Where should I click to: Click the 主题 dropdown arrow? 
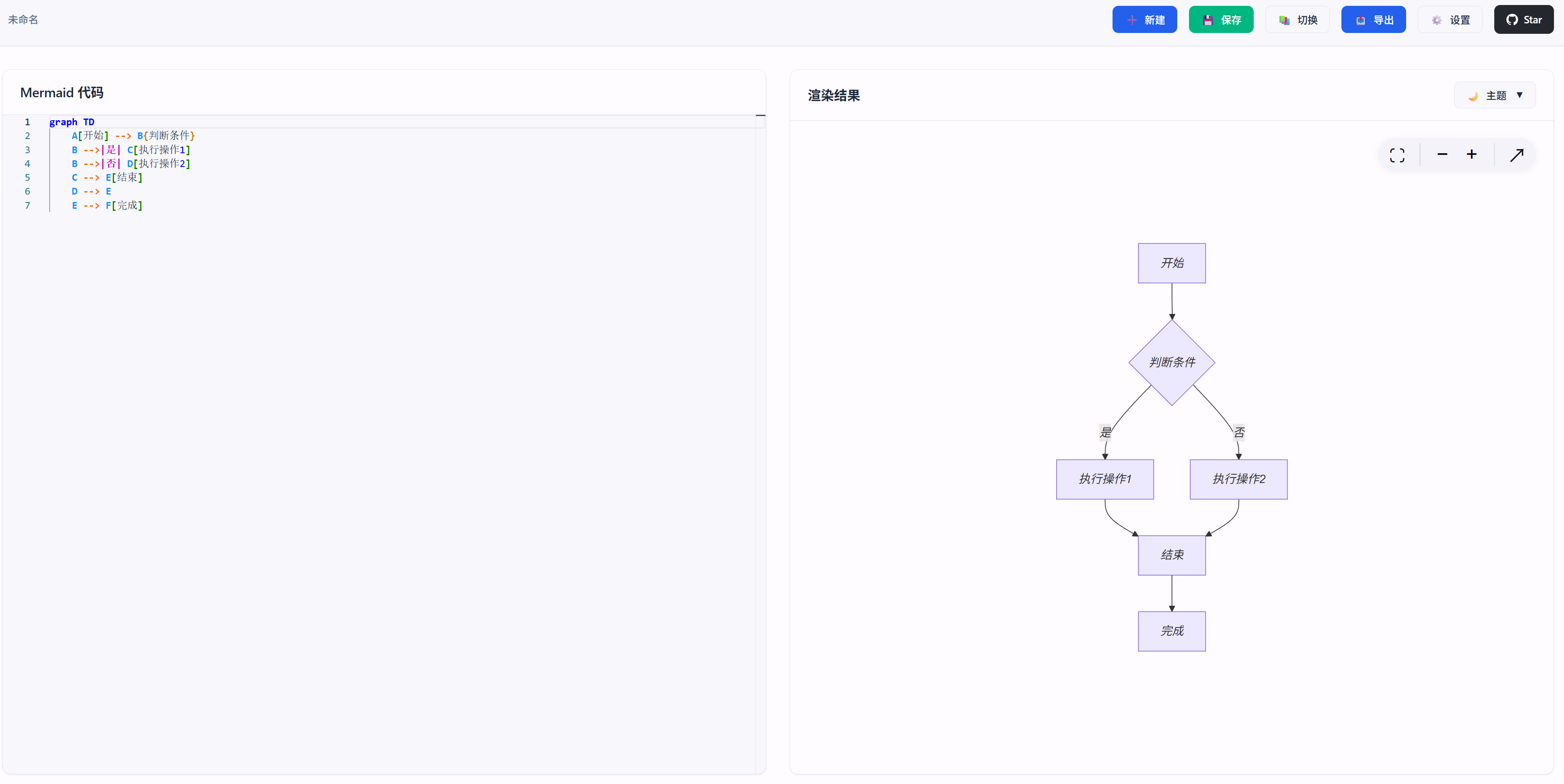(1519, 95)
